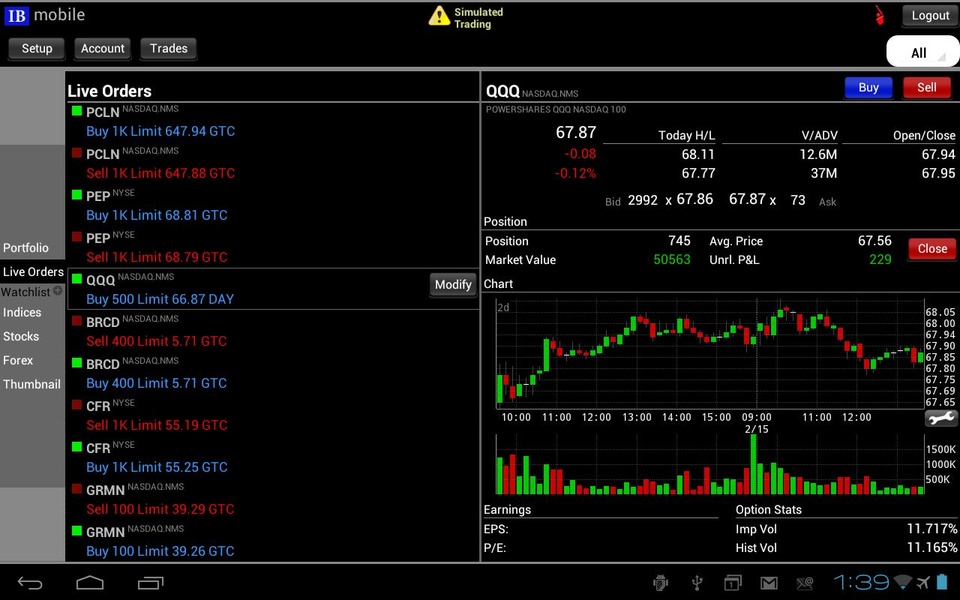Switch to the Portfolio tab
The height and width of the screenshot is (600, 960).
[x=26, y=247]
